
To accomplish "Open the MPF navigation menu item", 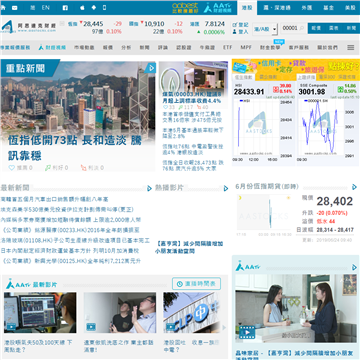I will point(246,48).
